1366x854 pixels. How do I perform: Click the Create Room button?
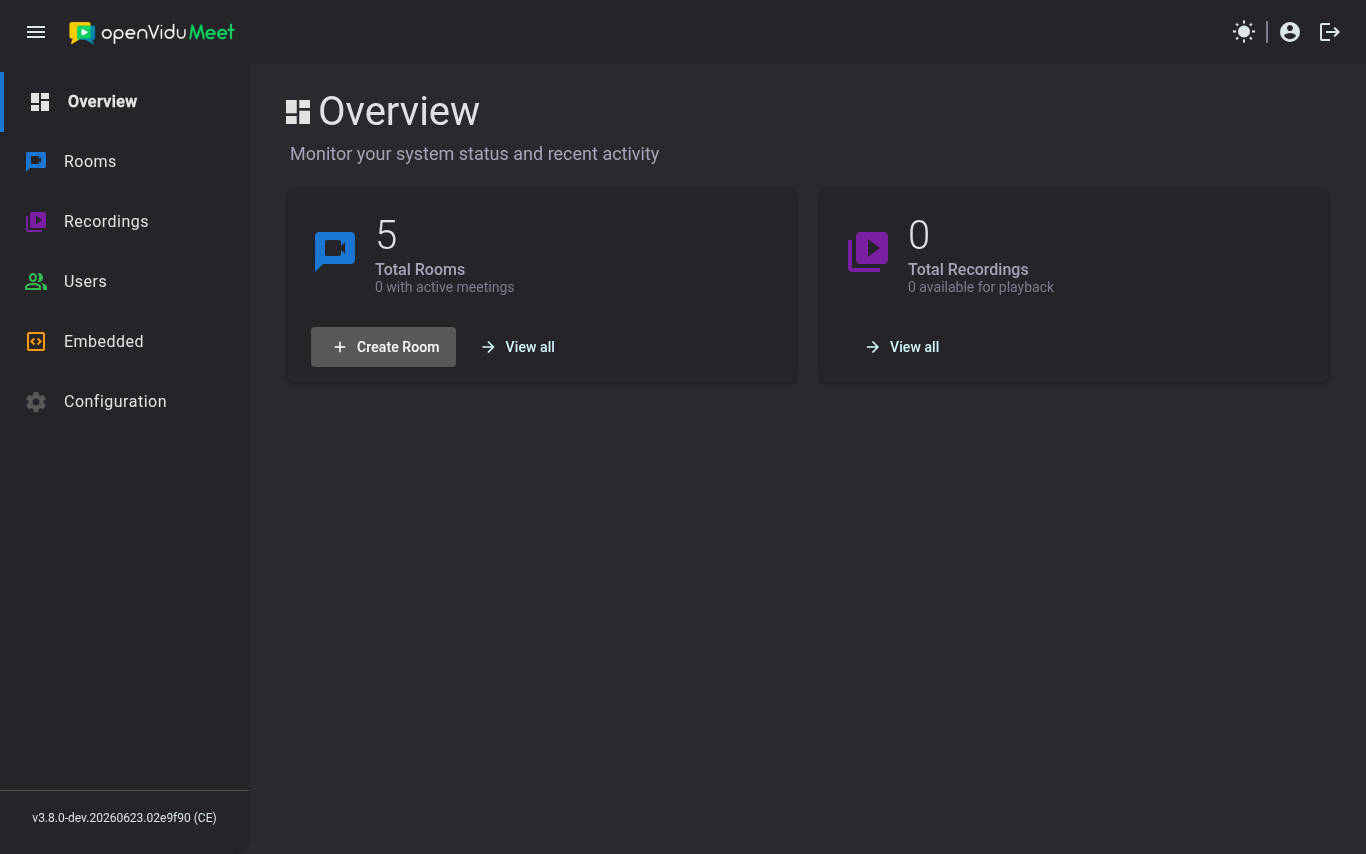(x=383, y=347)
